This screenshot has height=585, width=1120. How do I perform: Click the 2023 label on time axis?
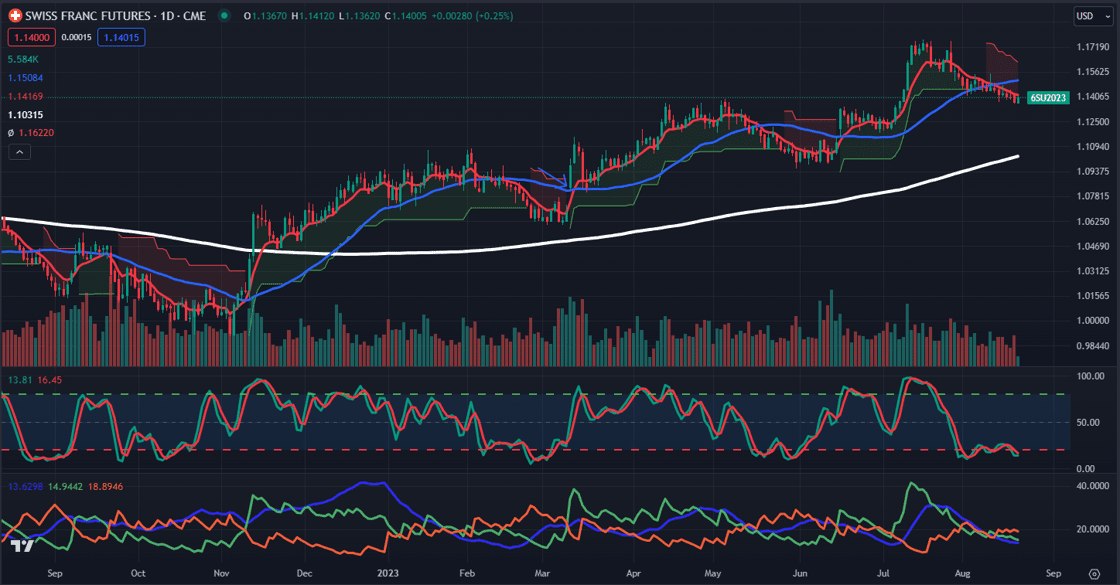pos(388,574)
